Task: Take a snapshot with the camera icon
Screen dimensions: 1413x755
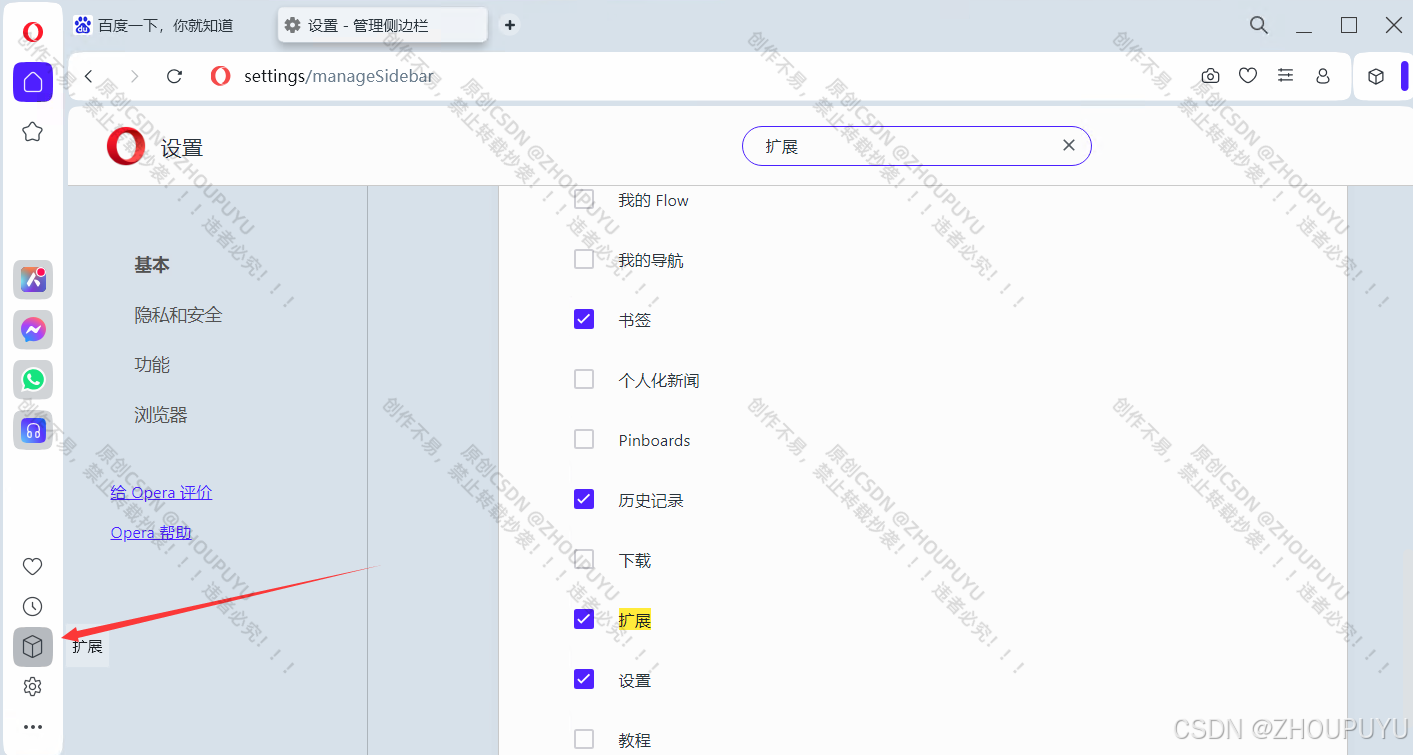Action: [x=1210, y=76]
